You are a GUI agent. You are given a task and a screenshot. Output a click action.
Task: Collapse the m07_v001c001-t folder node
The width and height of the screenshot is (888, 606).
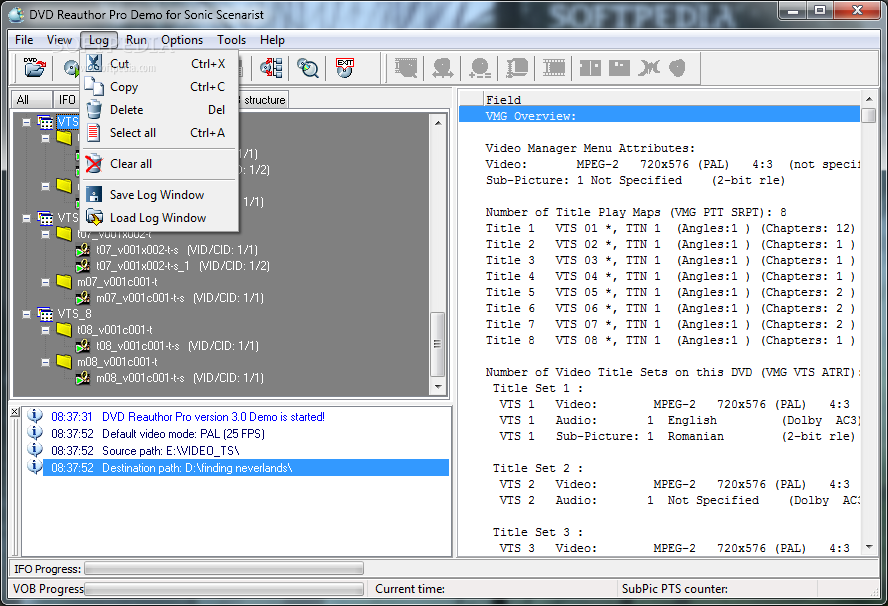[45, 282]
